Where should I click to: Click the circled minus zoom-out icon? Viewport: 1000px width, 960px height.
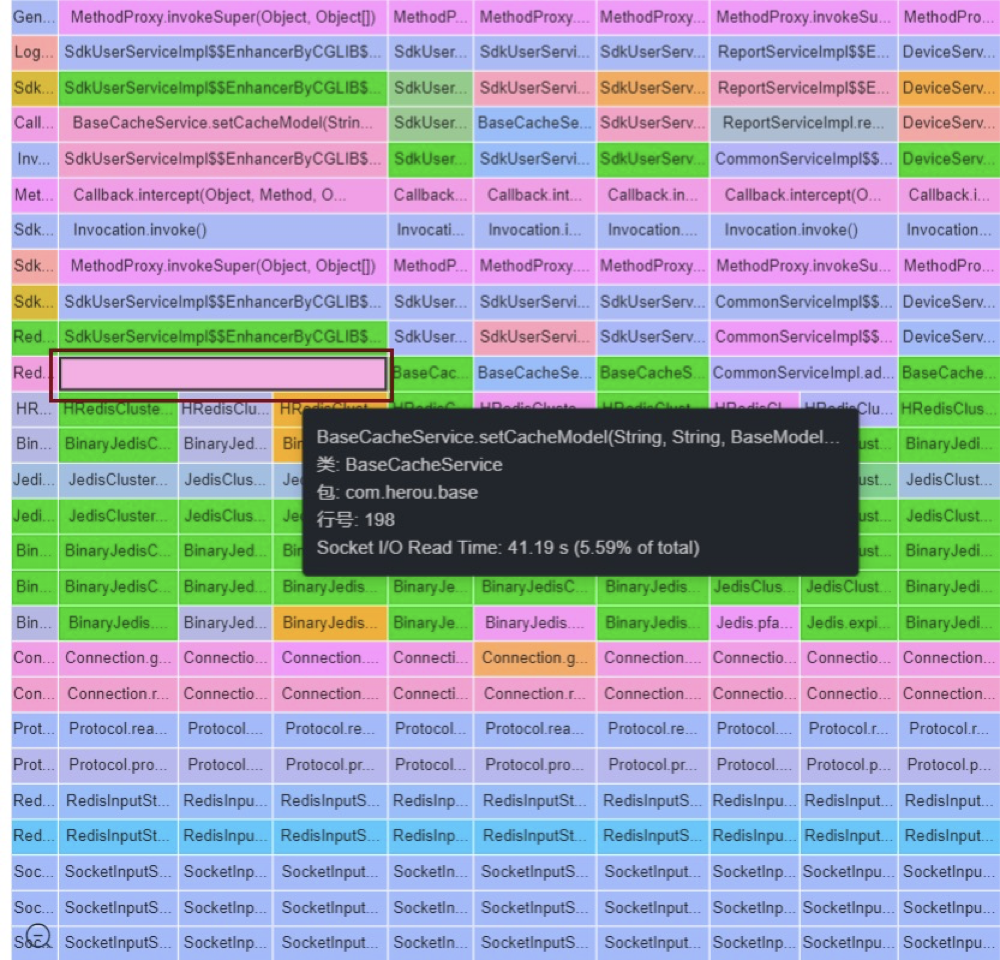pyautogui.click(x=38, y=936)
